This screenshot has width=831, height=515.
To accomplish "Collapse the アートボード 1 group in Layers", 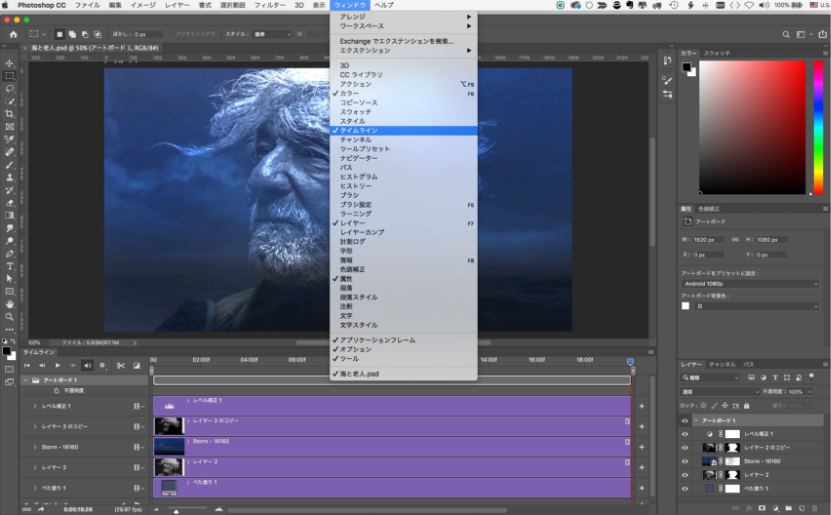I will coord(696,421).
